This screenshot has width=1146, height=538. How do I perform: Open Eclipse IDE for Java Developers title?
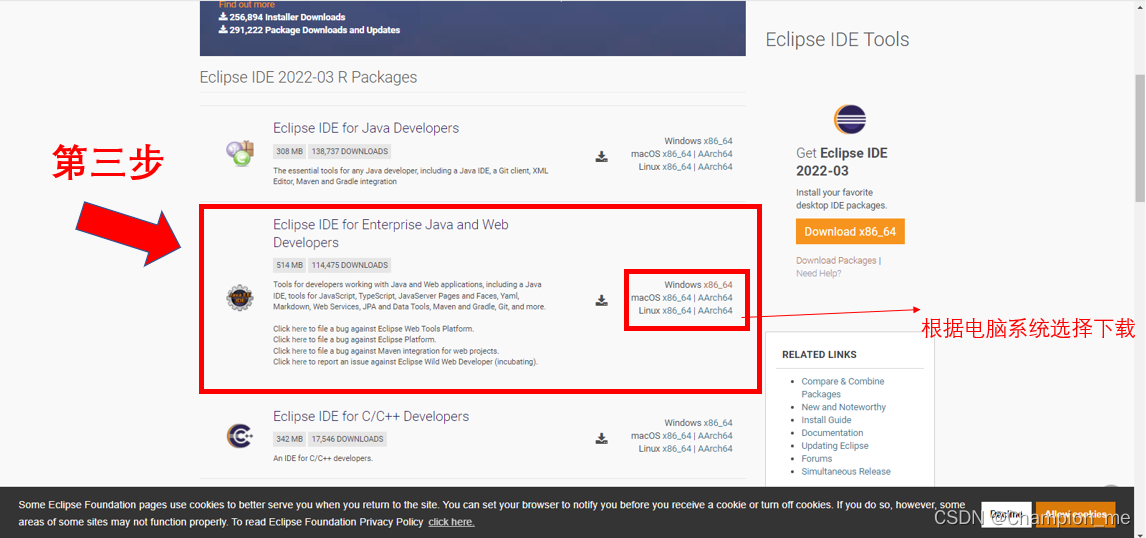(x=366, y=128)
